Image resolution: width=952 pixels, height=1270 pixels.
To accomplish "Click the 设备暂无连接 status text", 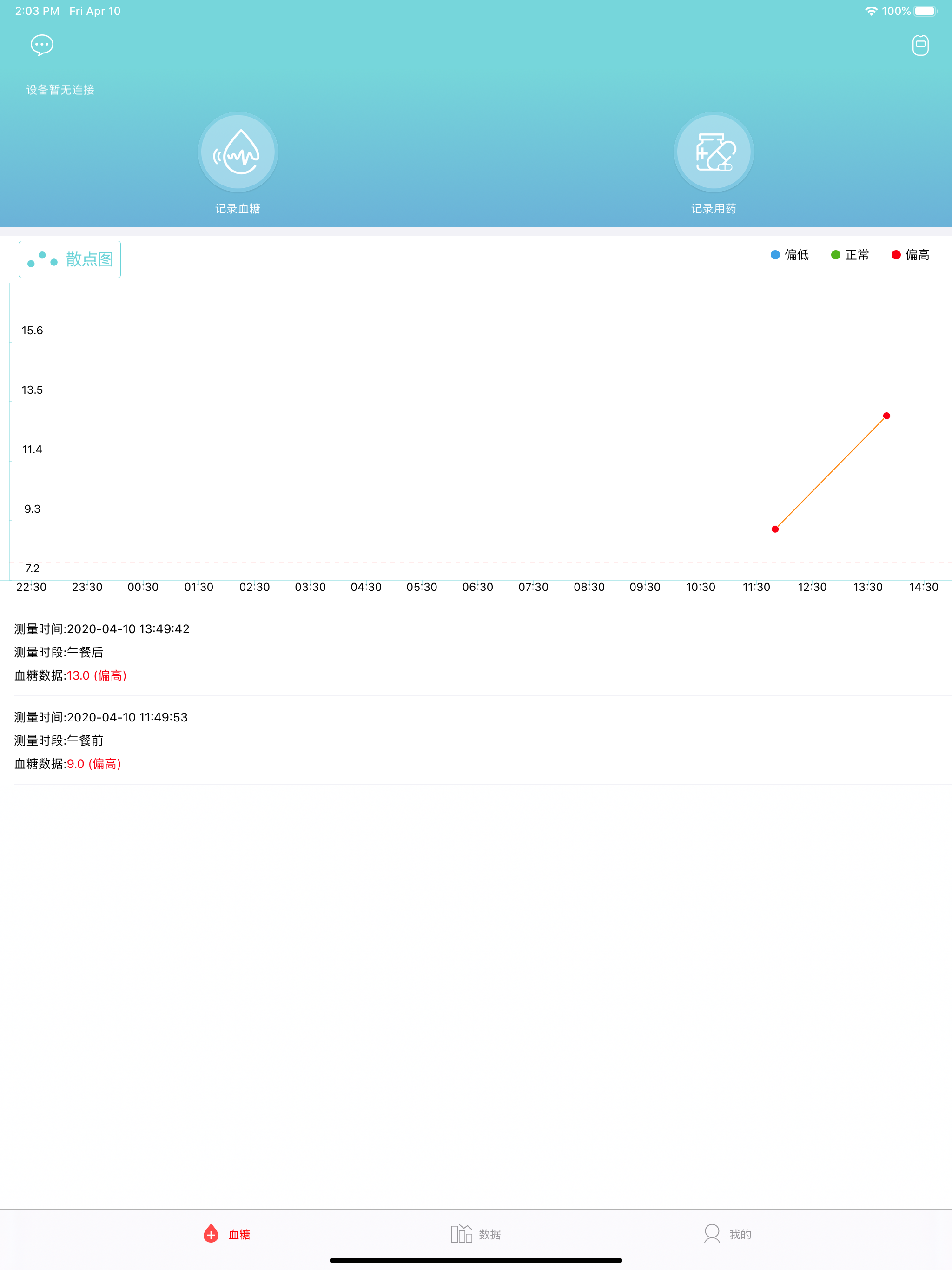I will click(x=60, y=90).
